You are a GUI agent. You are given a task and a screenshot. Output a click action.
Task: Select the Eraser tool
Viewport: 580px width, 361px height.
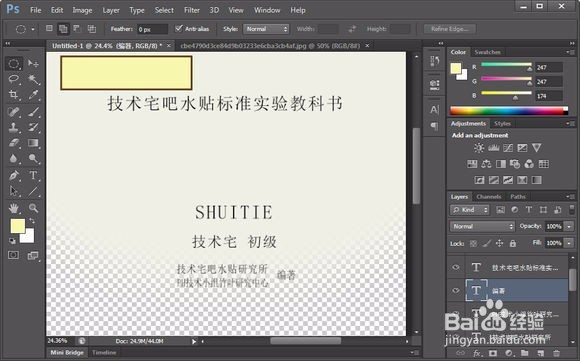(14, 143)
